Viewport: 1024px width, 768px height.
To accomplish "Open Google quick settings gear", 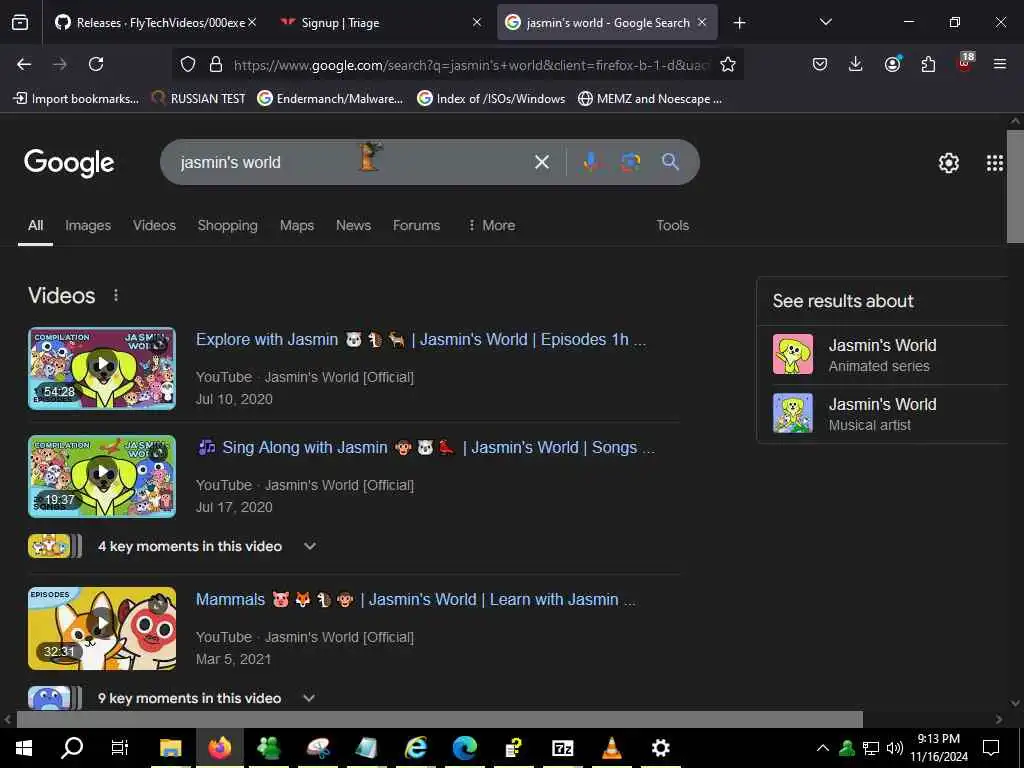I will click(948, 163).
